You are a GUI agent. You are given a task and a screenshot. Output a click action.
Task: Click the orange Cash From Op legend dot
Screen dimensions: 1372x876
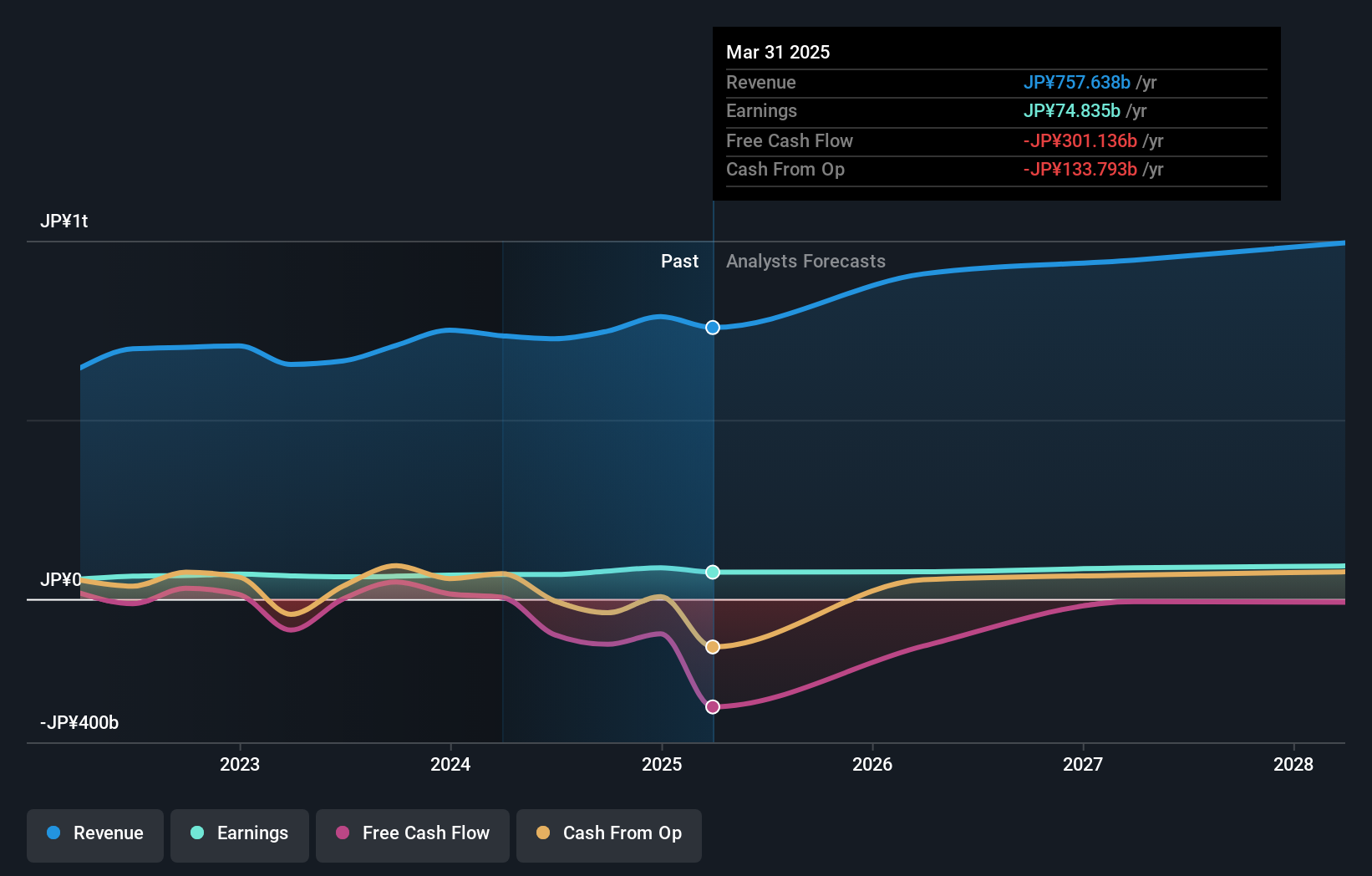pyautogui.click(x=543, y=833)
